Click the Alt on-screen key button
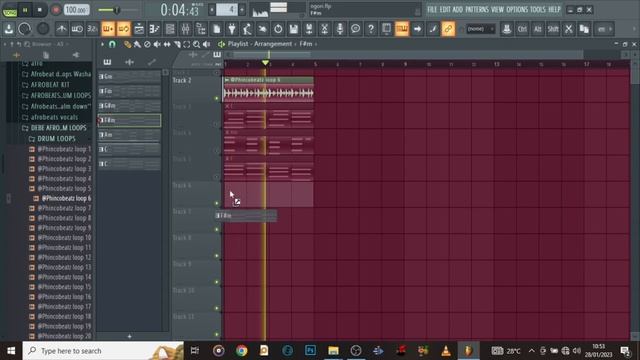640x360 pixels. pyautogui.click(x=538, y=29)
